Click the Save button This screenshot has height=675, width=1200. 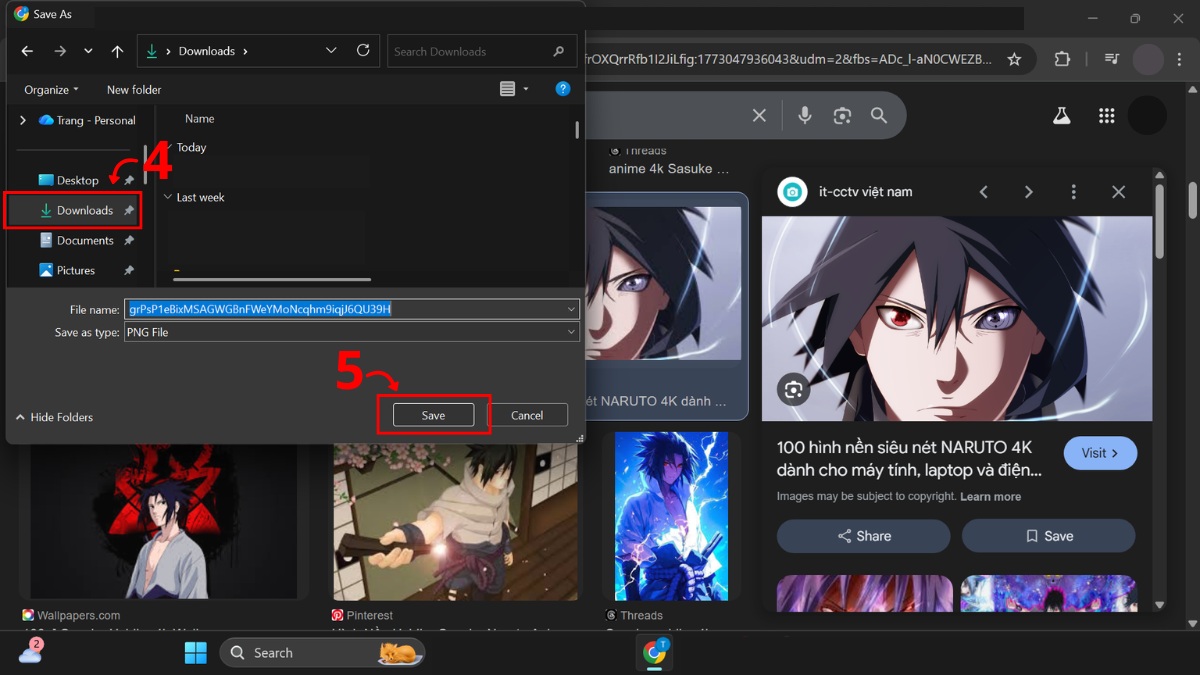click(432, 414)
